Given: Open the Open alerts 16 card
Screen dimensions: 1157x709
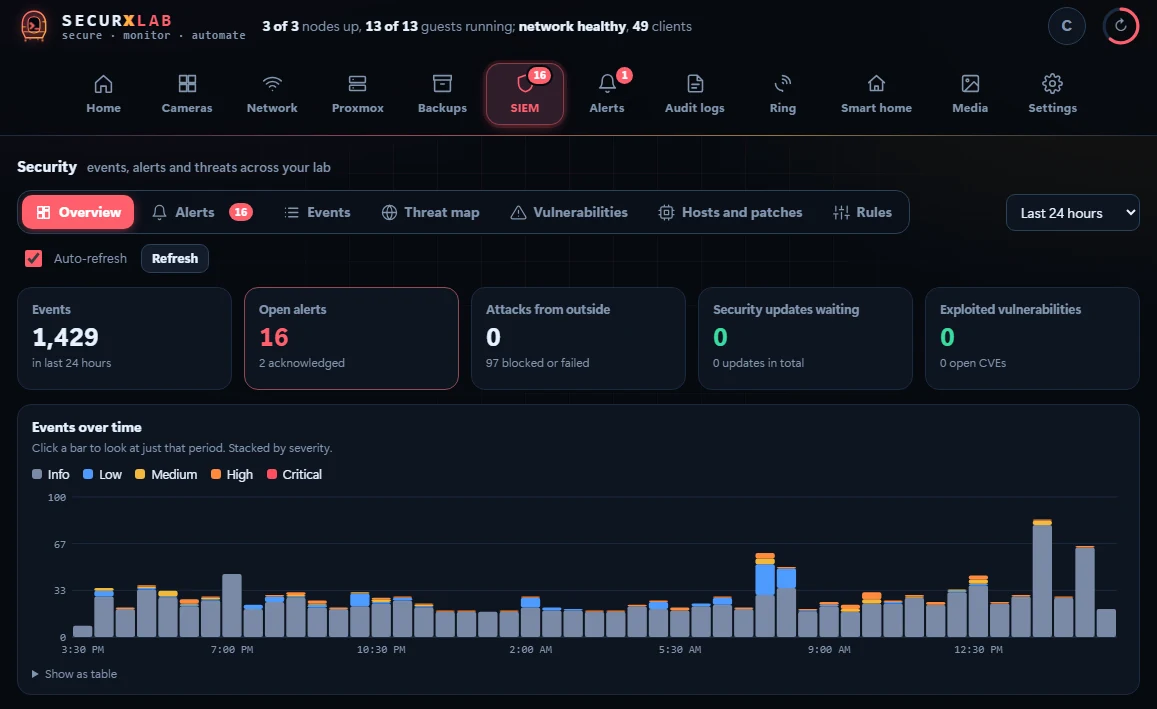Looking at the screenshot, I should click(x=351, y=339).
